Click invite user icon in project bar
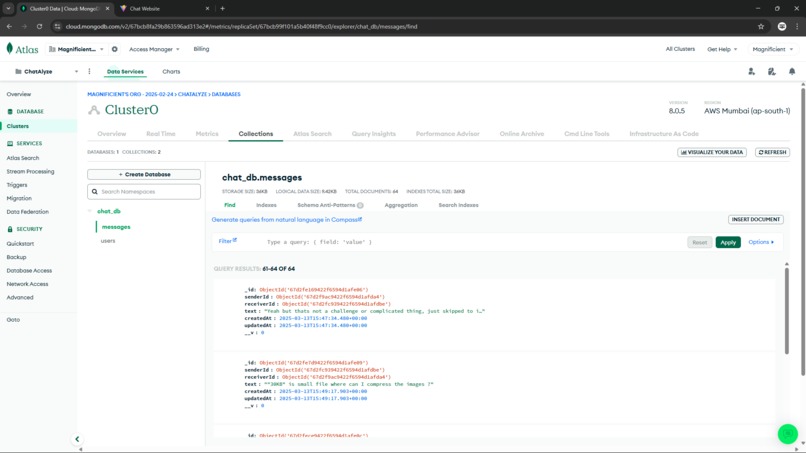Image resolution: width=806 pixels, height=453 pixels. tap(752, 71)
